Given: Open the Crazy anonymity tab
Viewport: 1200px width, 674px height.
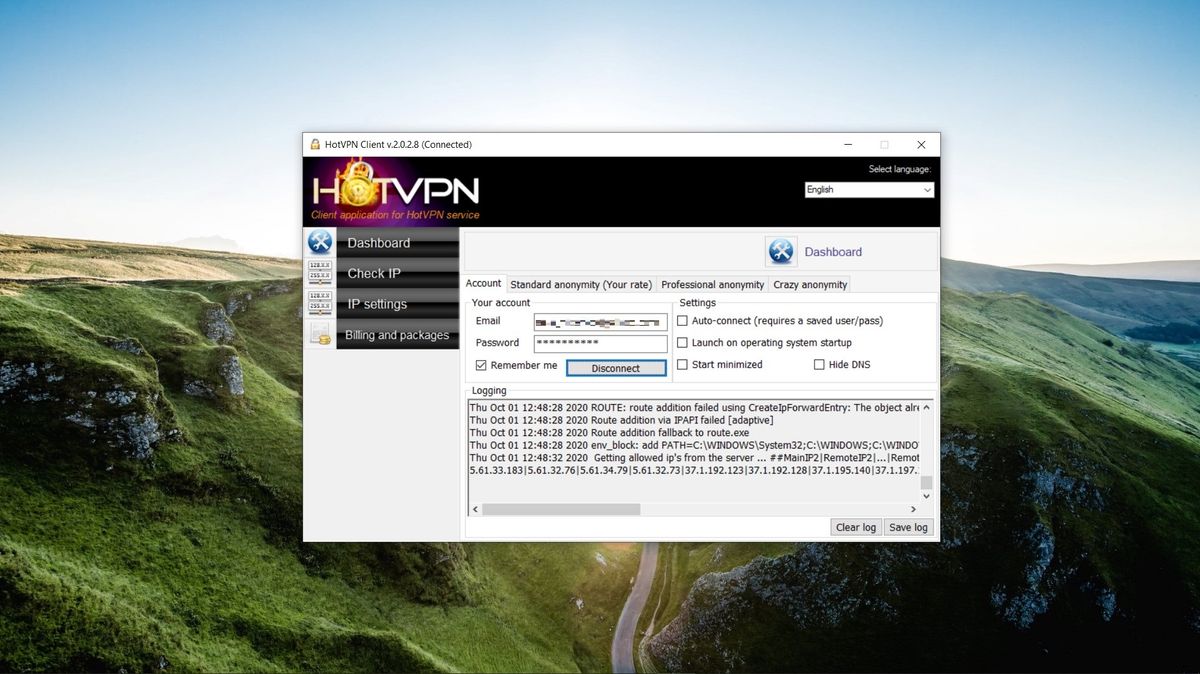Looking at the screenshot, I should [810, 284].
